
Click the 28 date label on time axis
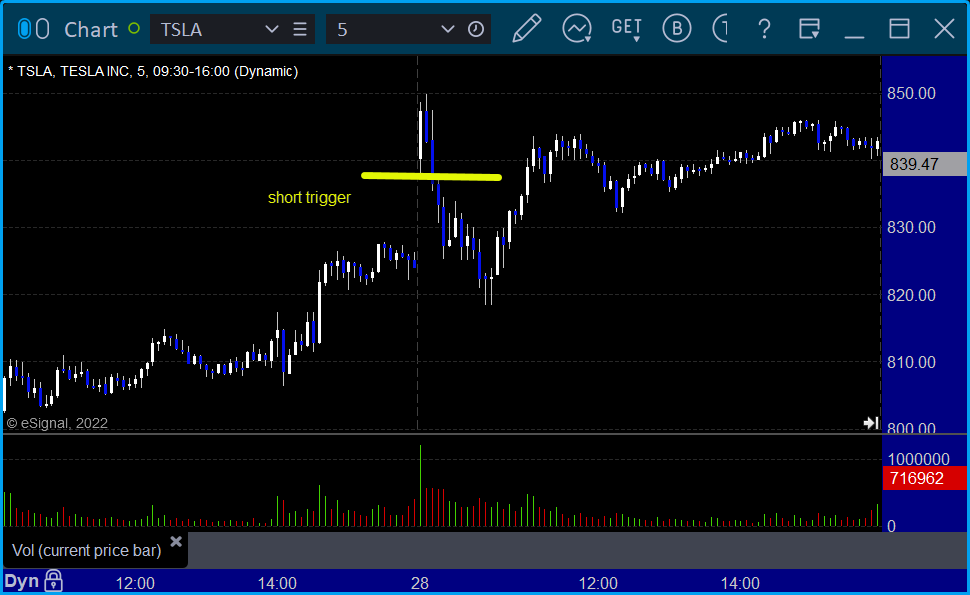[x=420, y=583]
